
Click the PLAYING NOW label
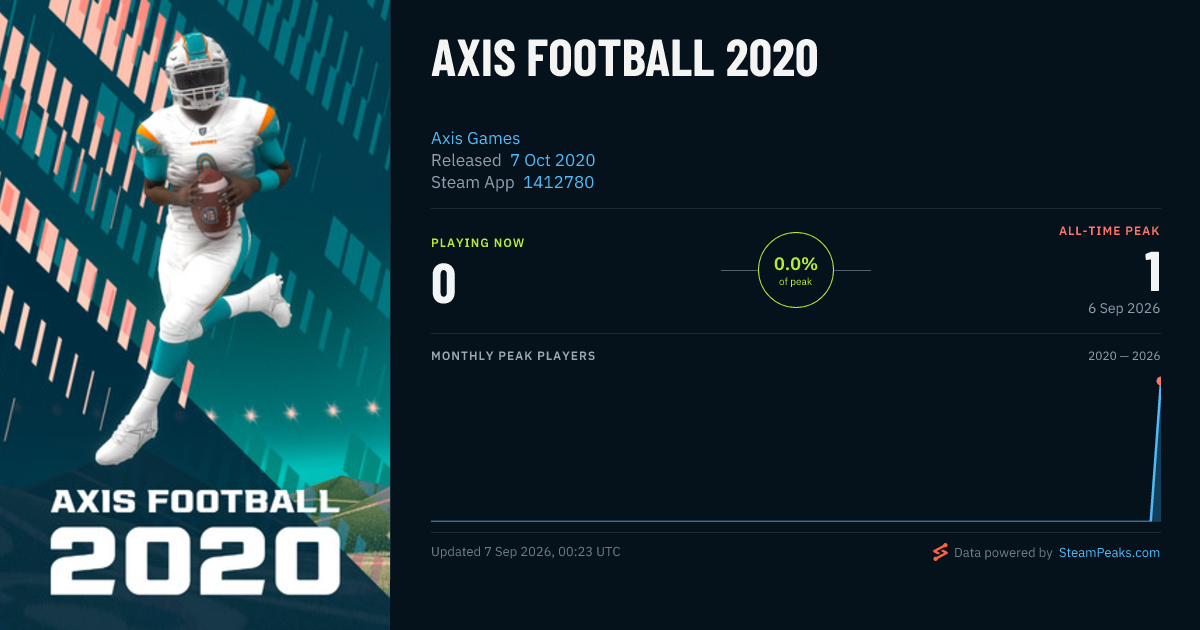click(477, 243)
